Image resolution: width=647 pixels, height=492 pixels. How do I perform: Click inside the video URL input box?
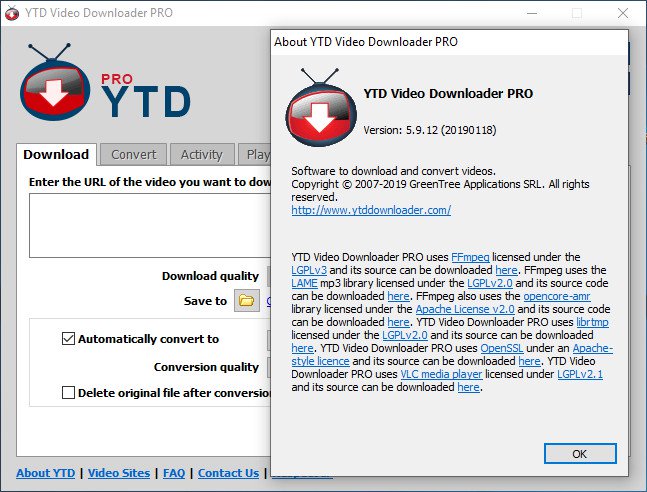[150, 225]
